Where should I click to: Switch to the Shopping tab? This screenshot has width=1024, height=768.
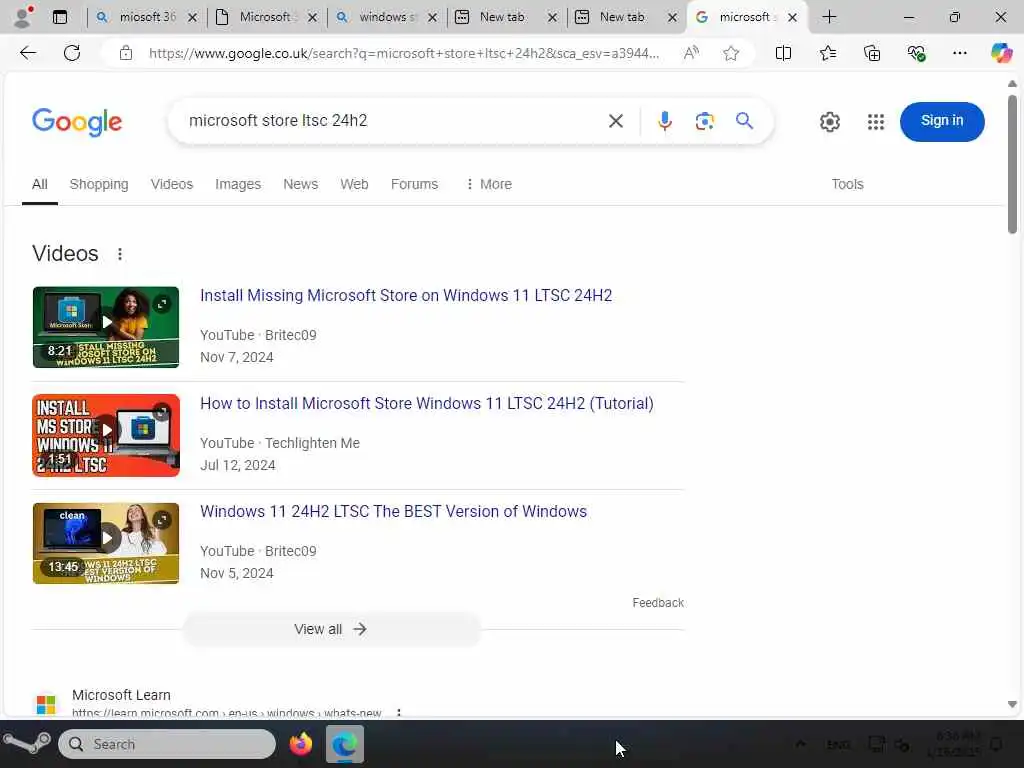point(99,184)
